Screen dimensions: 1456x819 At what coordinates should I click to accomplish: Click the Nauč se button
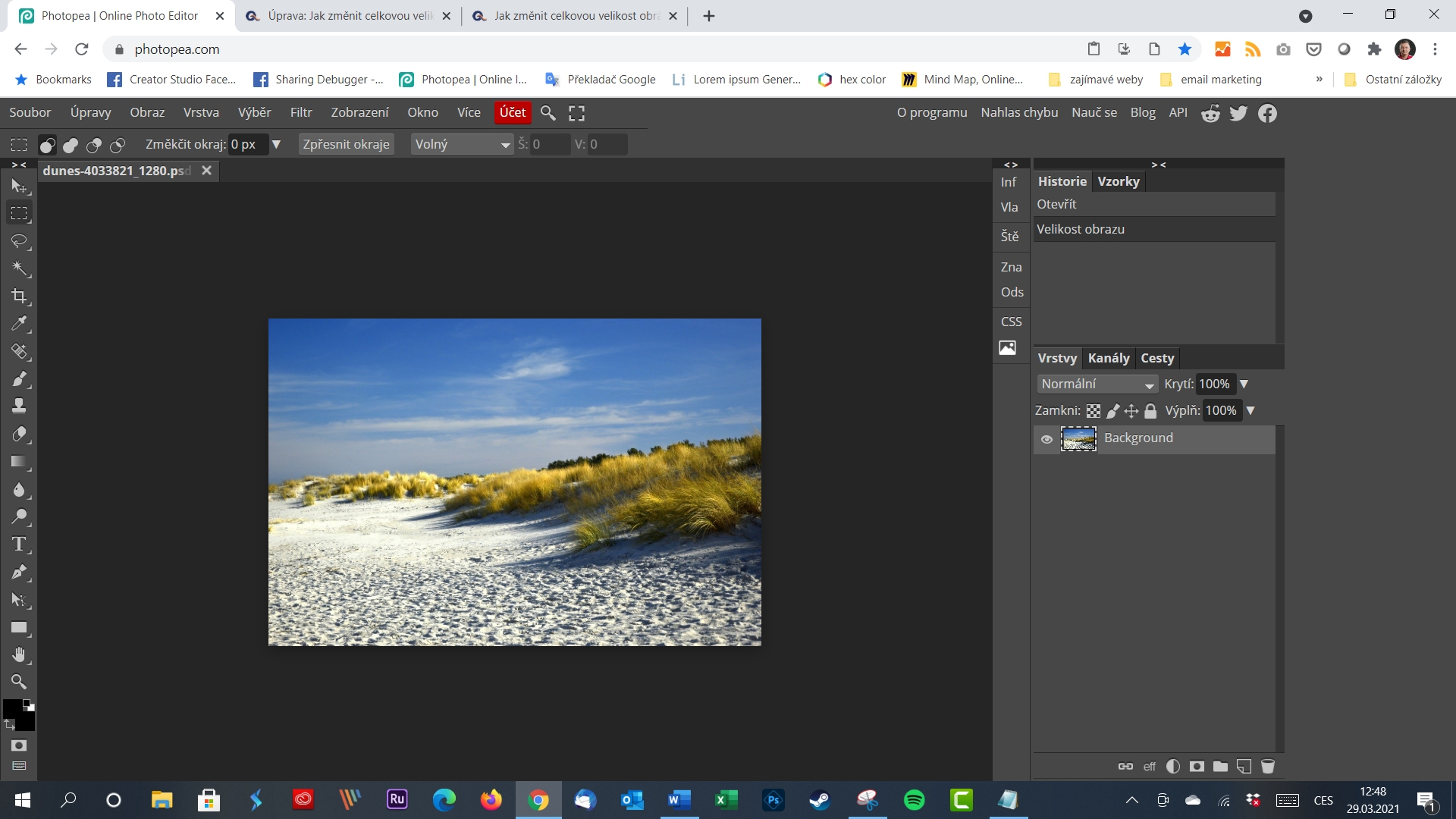pos(1095,113)
